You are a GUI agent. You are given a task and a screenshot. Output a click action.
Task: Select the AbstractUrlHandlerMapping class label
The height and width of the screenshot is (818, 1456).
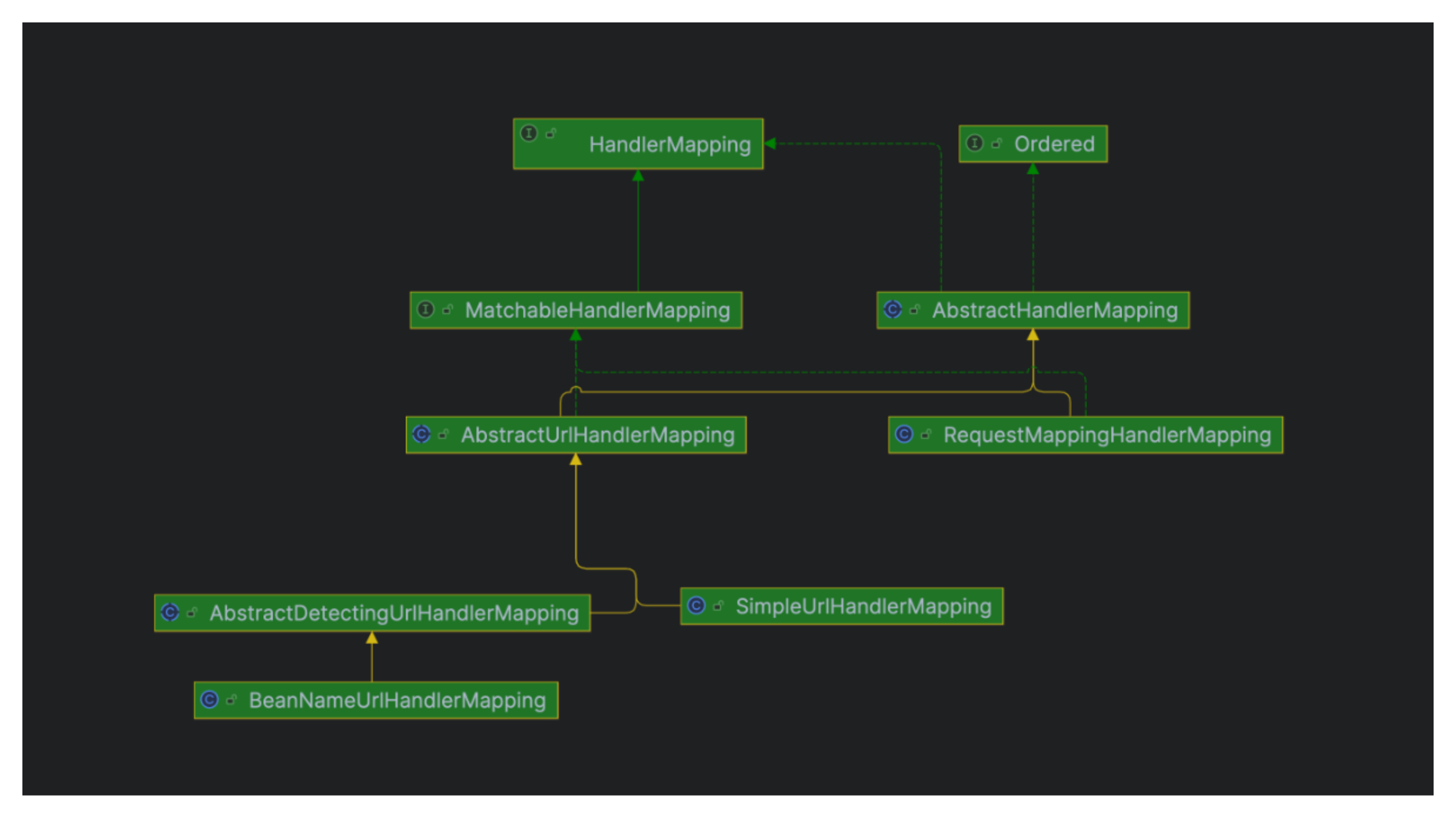[598, 435]
